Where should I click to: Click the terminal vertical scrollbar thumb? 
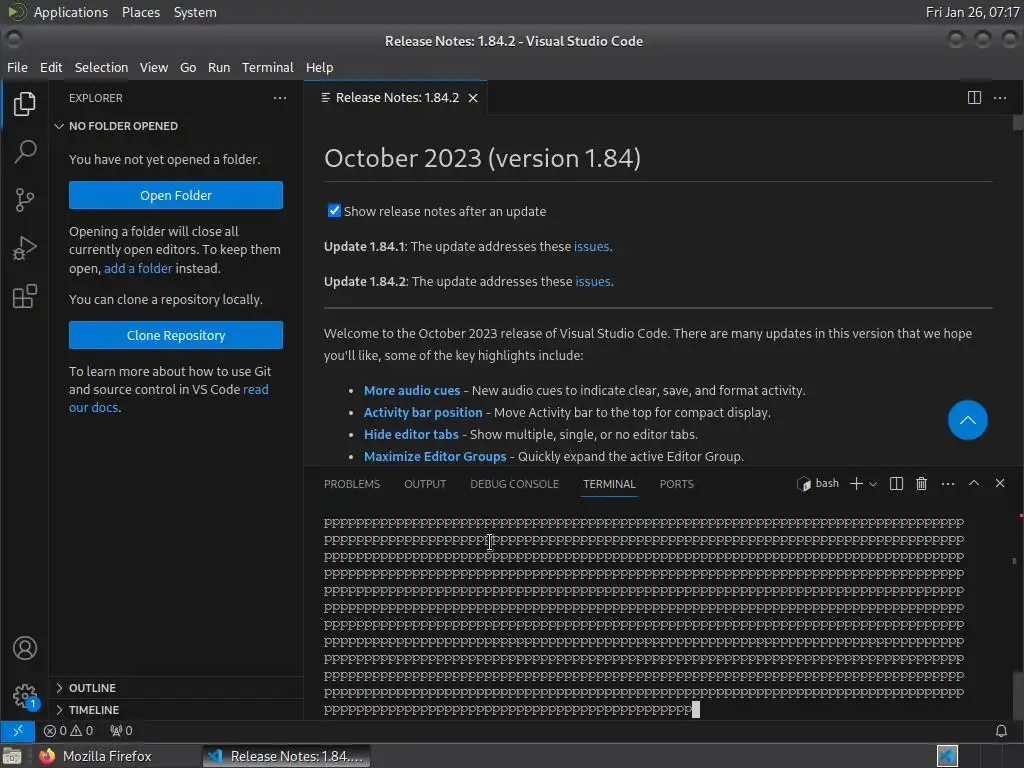(x=1017, y=695)
